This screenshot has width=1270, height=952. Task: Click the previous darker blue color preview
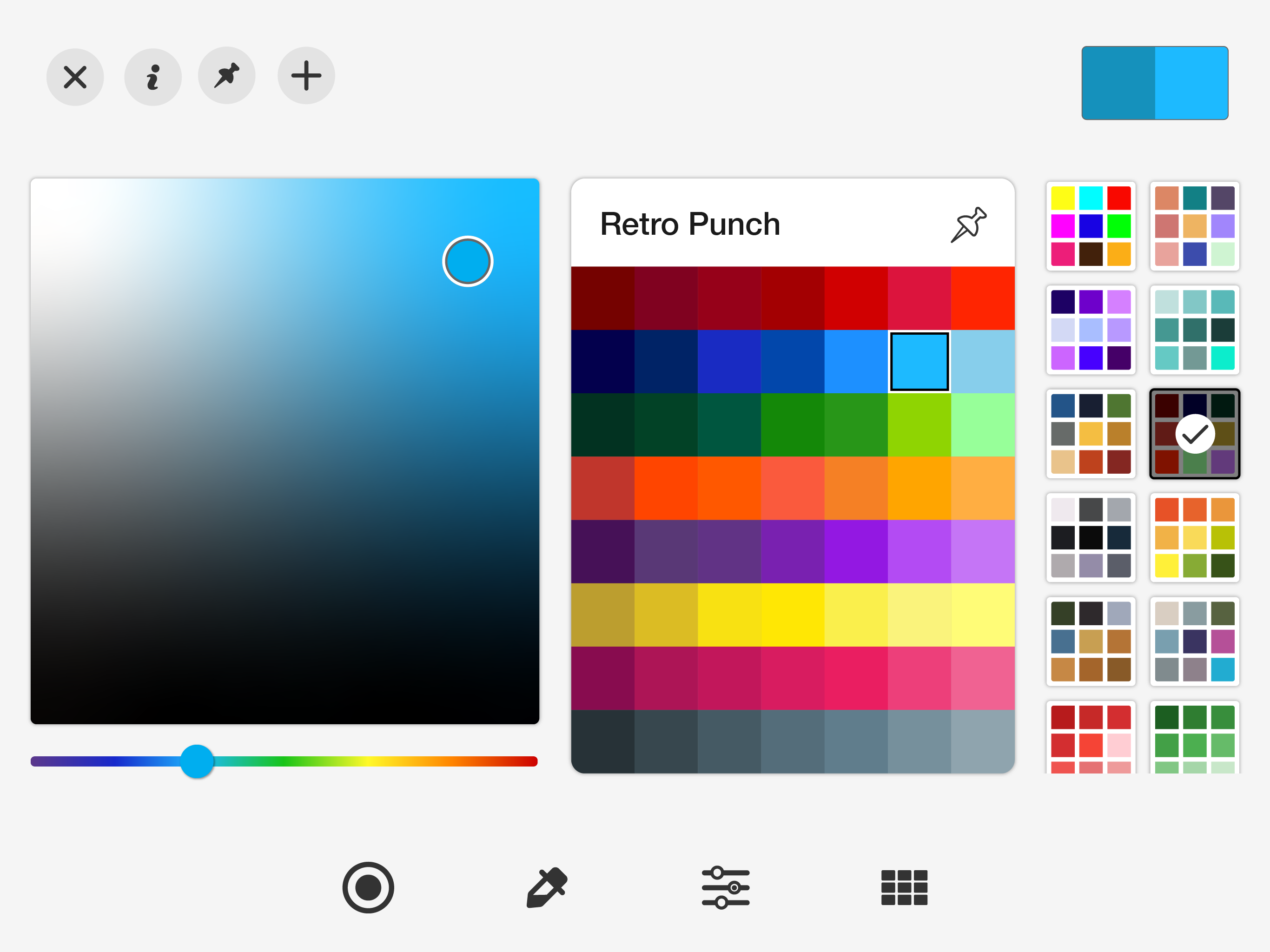point(1118,83)
